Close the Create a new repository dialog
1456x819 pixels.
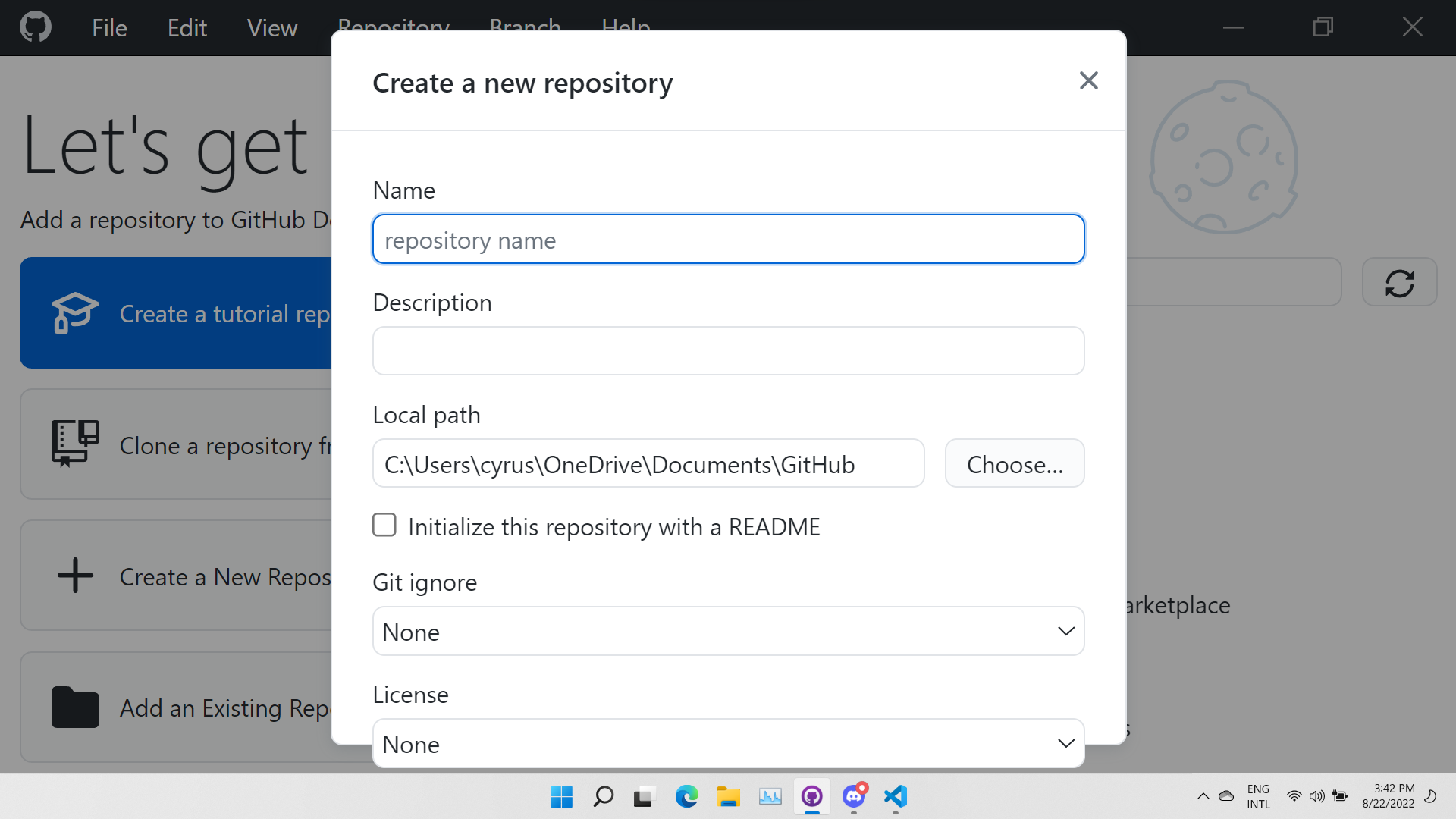pos(1088,80)
